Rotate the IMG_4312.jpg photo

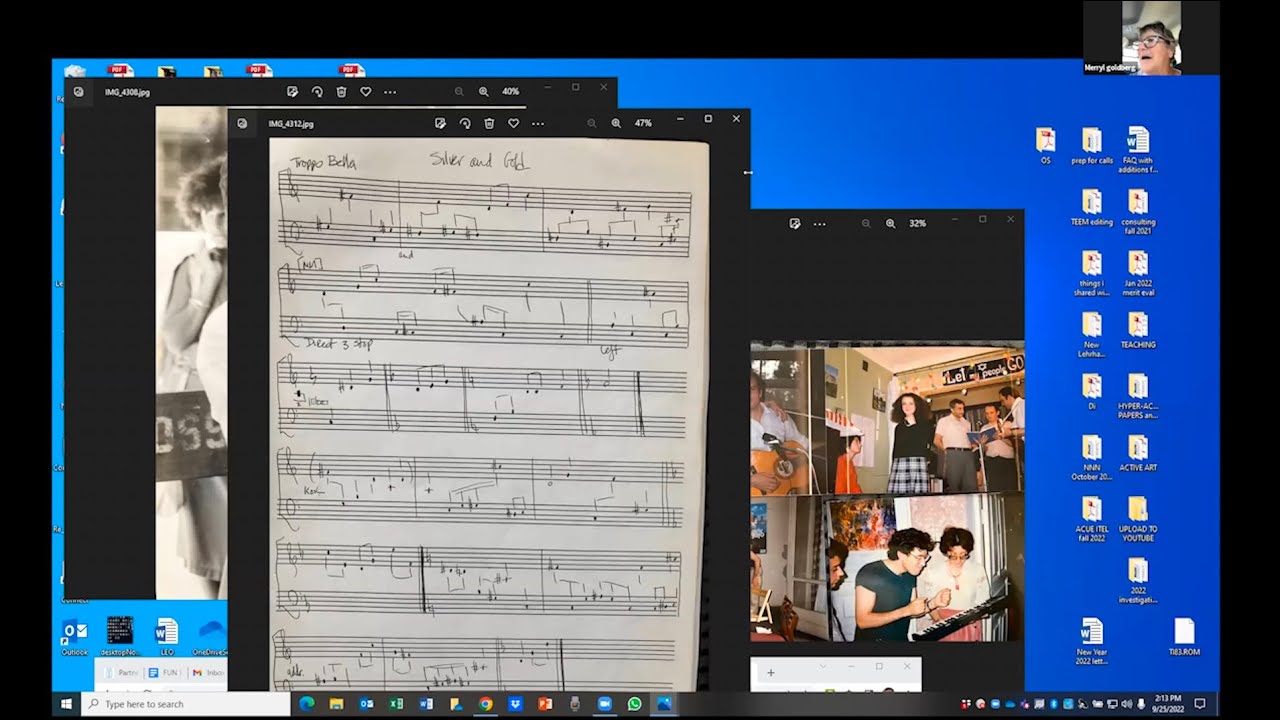point(465,123)
